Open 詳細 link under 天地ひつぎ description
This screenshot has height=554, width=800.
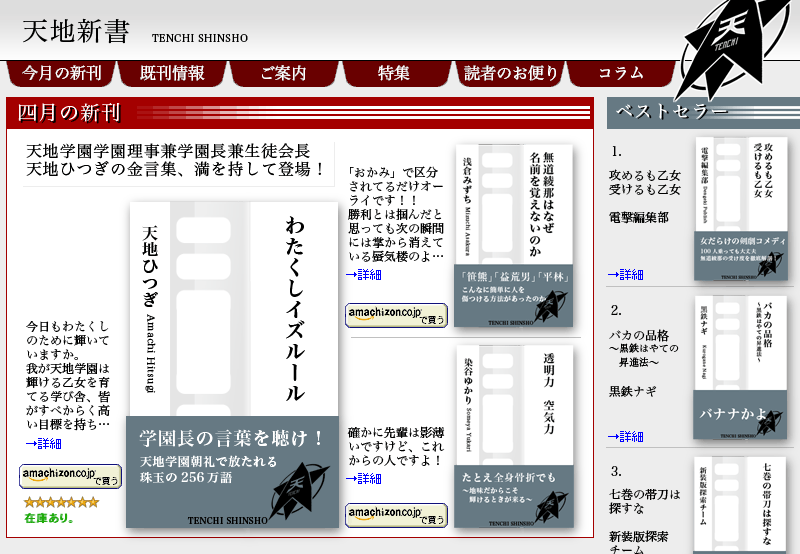[43, 443]
